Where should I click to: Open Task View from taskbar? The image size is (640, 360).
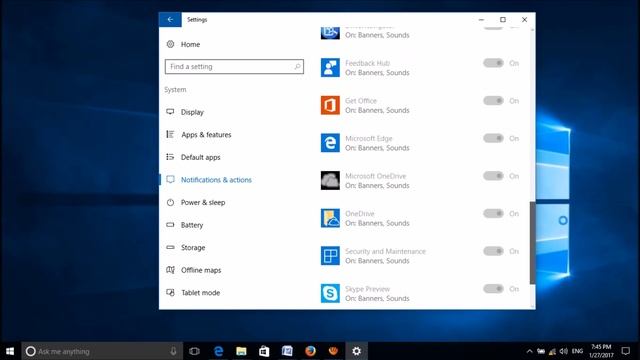195,351
